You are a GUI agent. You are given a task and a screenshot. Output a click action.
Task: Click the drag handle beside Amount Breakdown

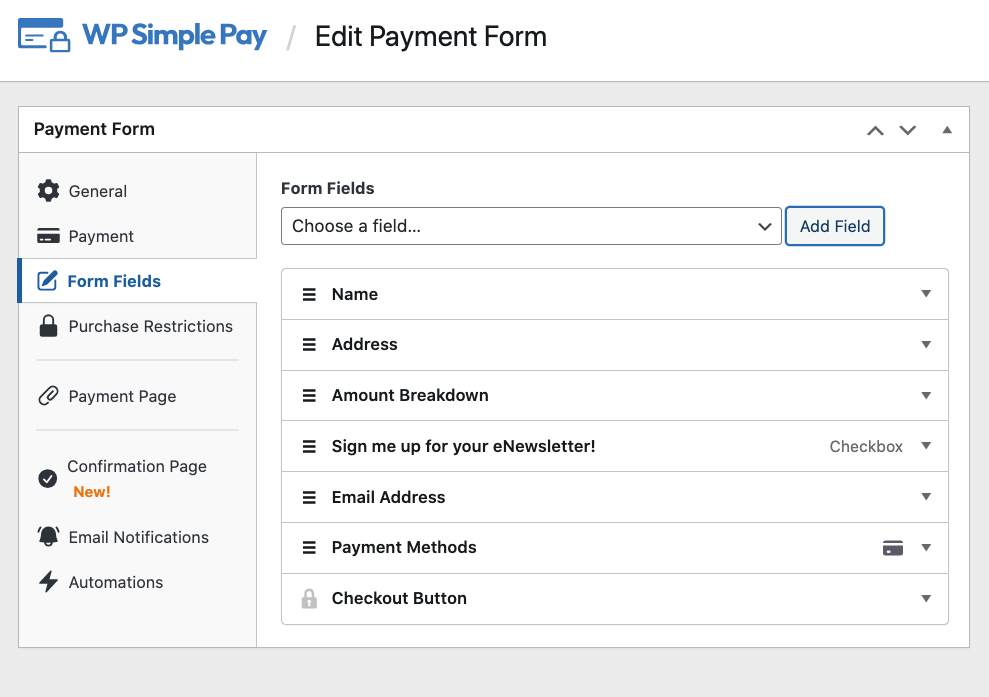coord(310,395)
